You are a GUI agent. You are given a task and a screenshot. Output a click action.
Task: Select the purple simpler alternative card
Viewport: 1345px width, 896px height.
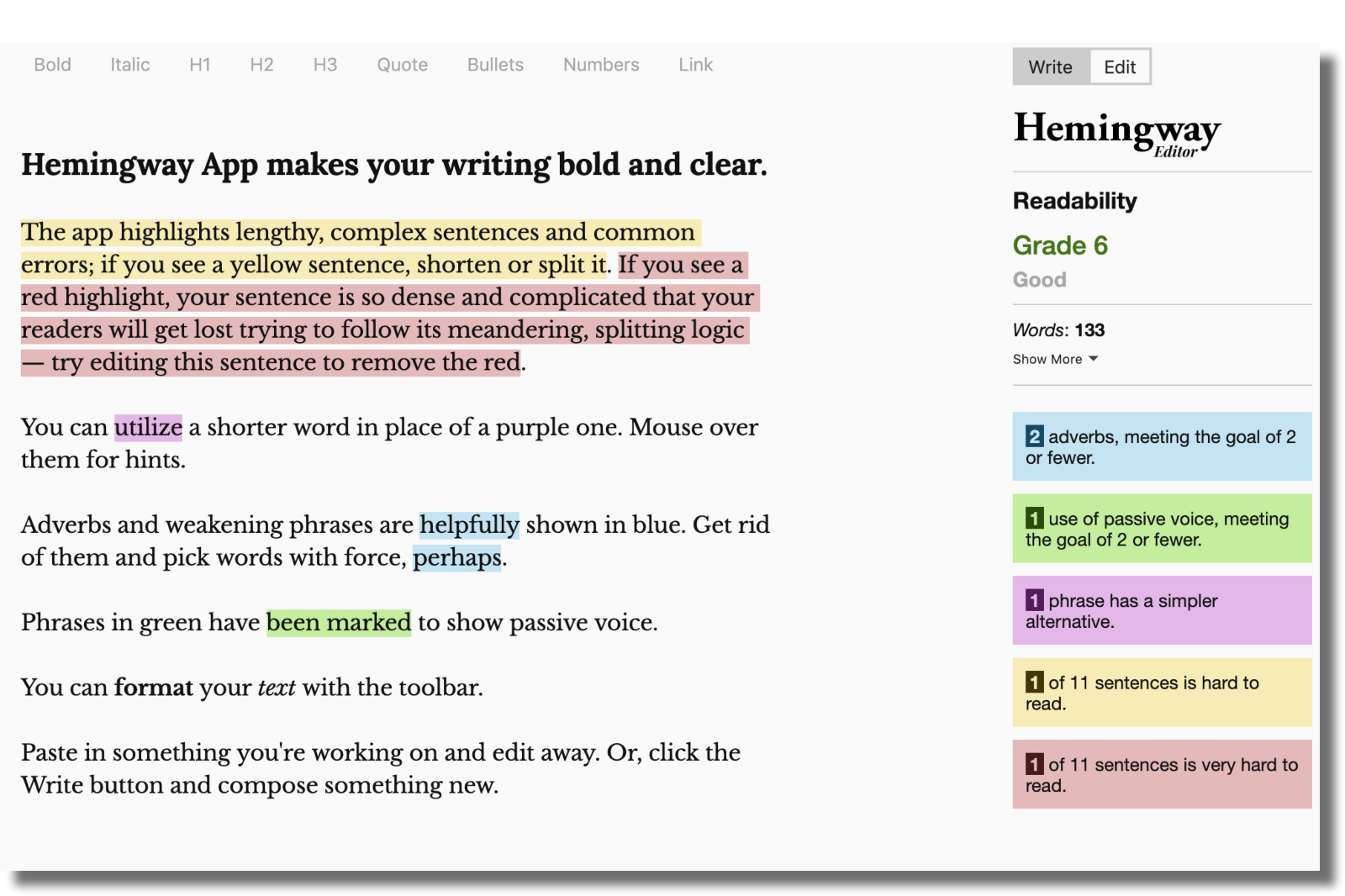click(x=1162, y=610)
